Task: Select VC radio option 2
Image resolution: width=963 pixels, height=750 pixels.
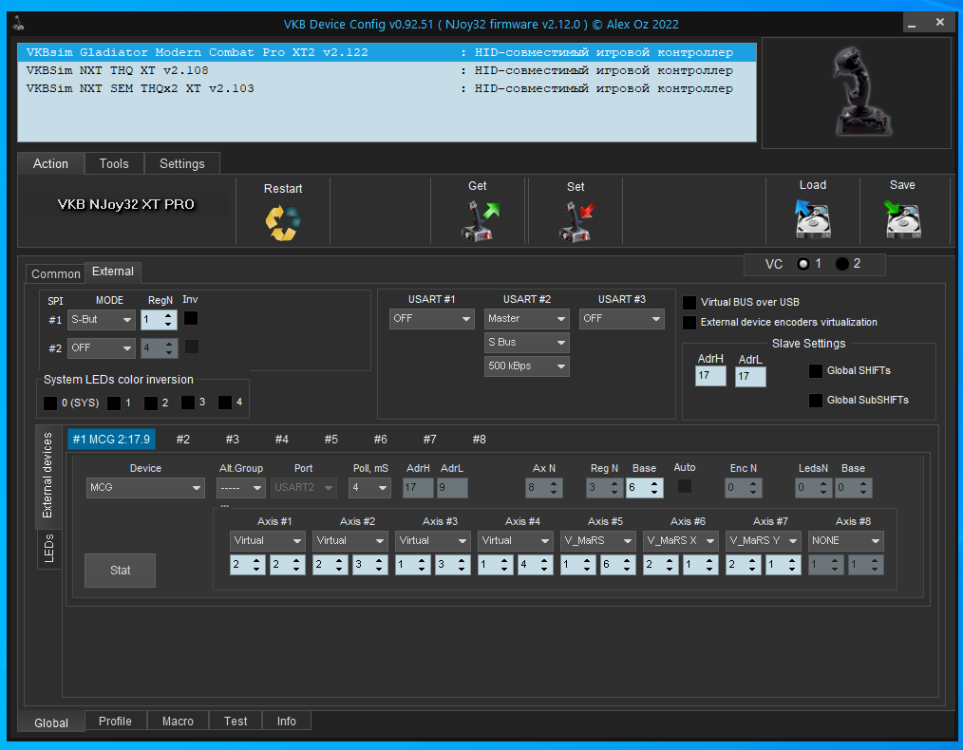Action: click(842, 264)
